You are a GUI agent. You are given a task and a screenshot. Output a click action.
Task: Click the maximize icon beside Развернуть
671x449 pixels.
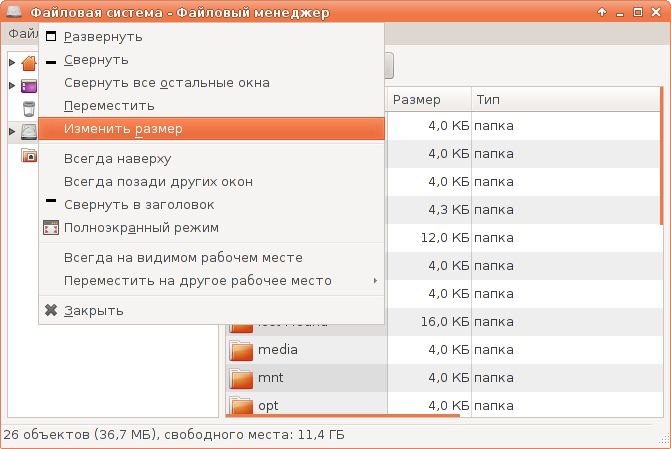click(x=51, y=36)
